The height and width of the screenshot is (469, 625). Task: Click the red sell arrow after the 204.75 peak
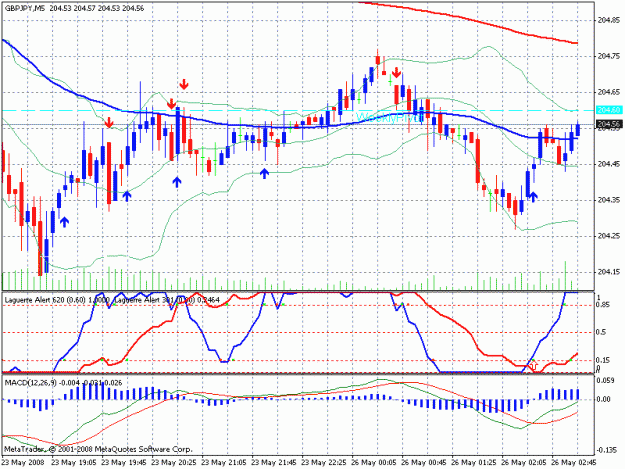click(397, 73)
